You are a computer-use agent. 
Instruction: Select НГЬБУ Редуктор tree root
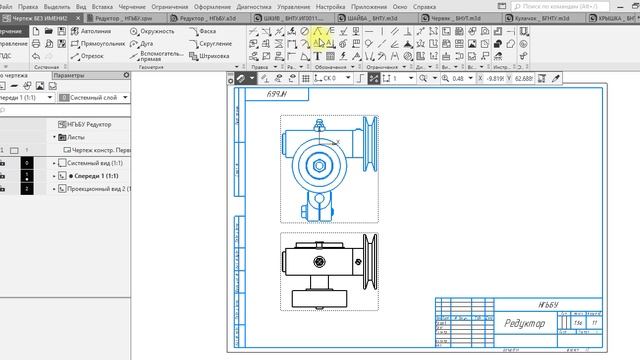click(84, 124)
